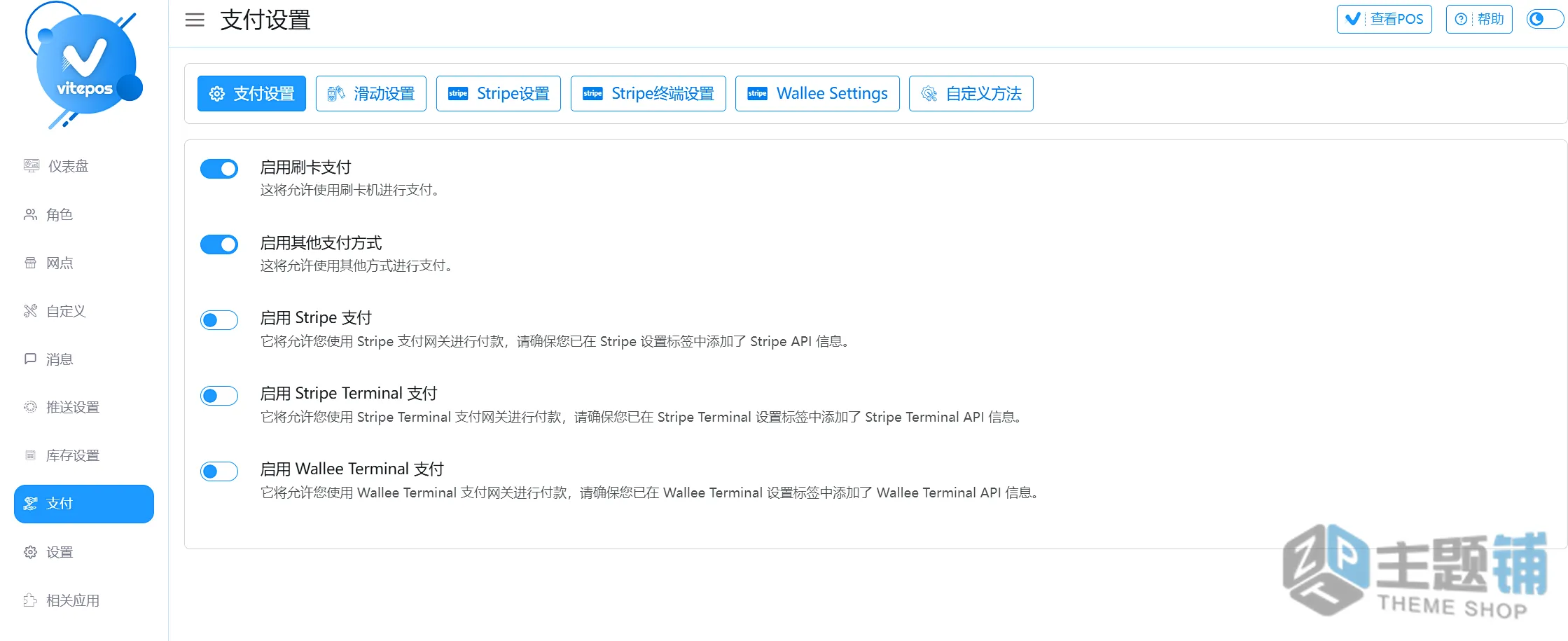Toggle the hamburger menu icon
This screenshot has width=1568, height=641.
click(x=195, y=20)
